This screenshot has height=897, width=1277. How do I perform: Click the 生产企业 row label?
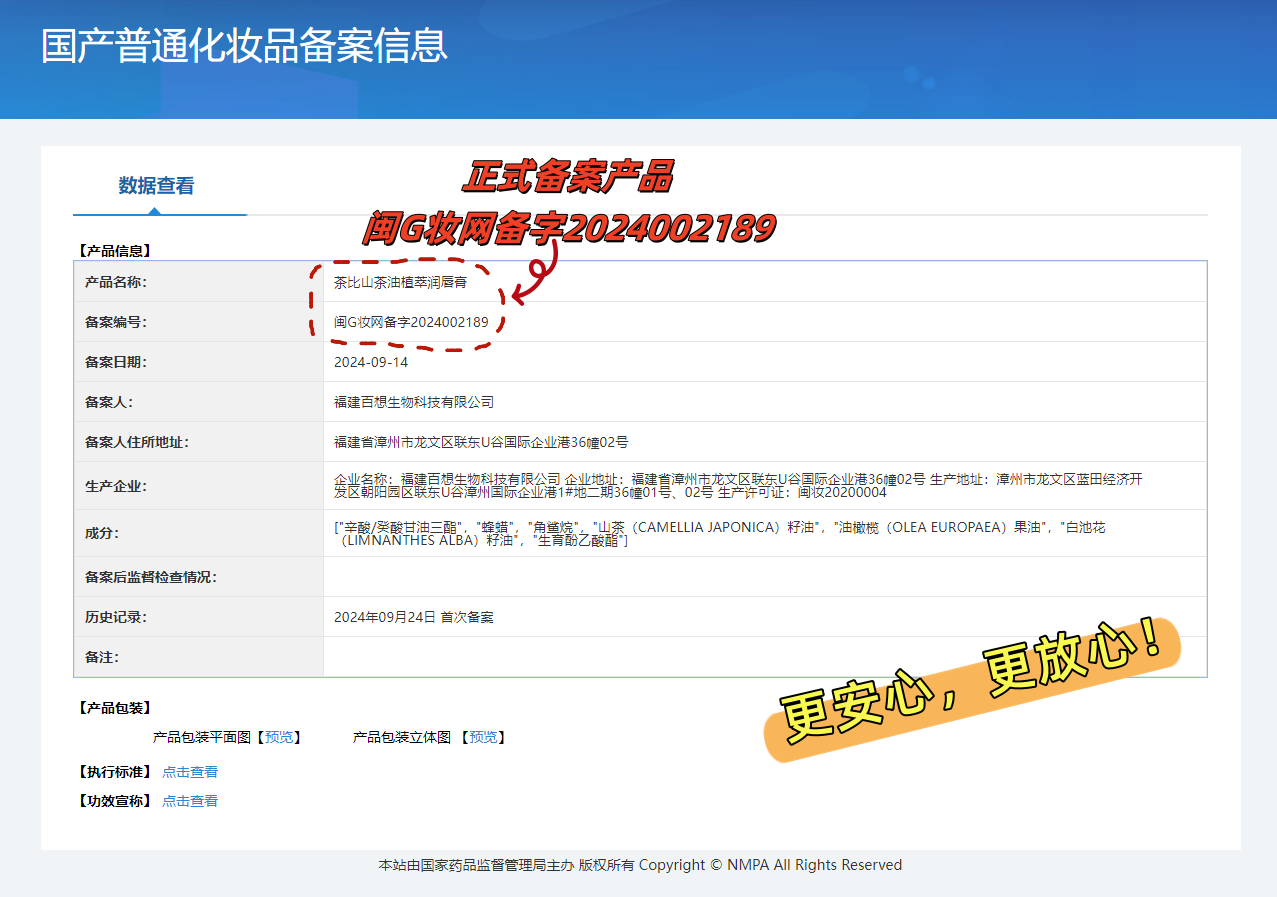pos(116,486)
